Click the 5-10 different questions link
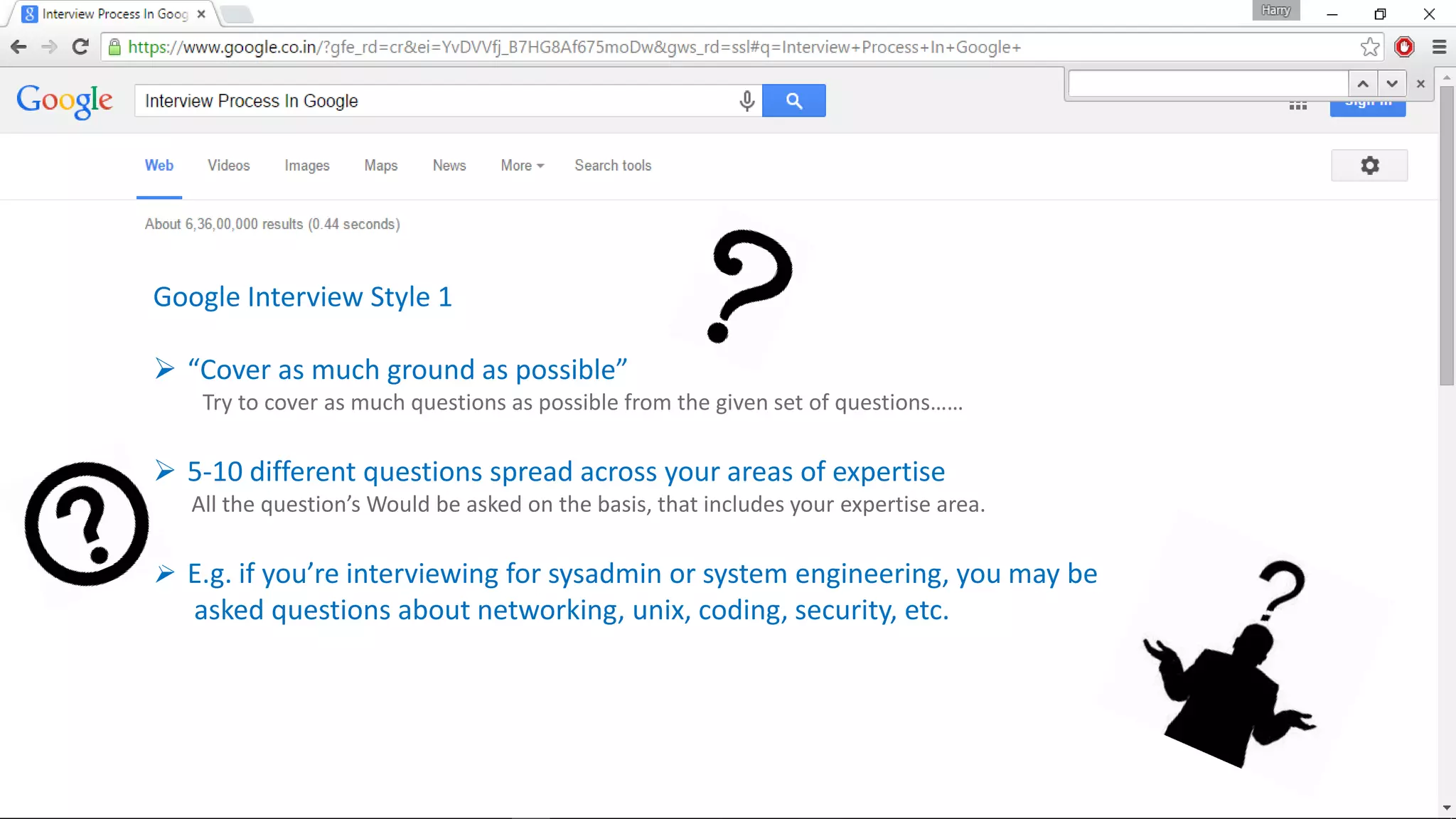Image resolution: width=1456 pixels, height=819 pixels. click(x=566, y=472)
